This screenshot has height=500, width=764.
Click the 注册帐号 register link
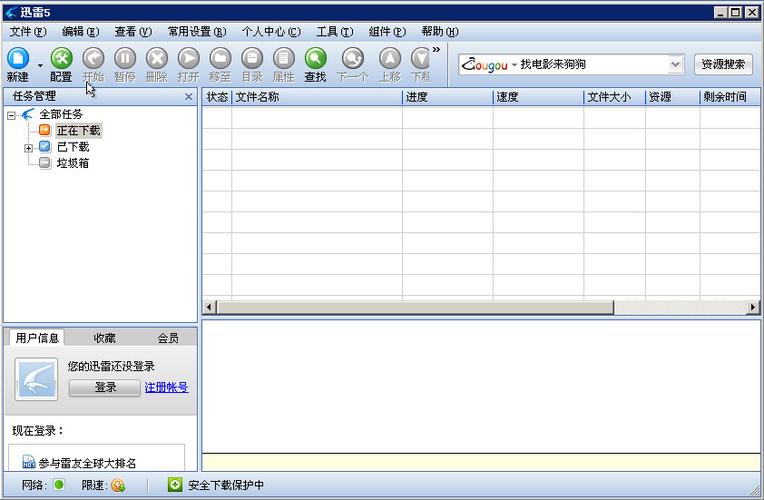pyautogui.click(x=166, y=387)
